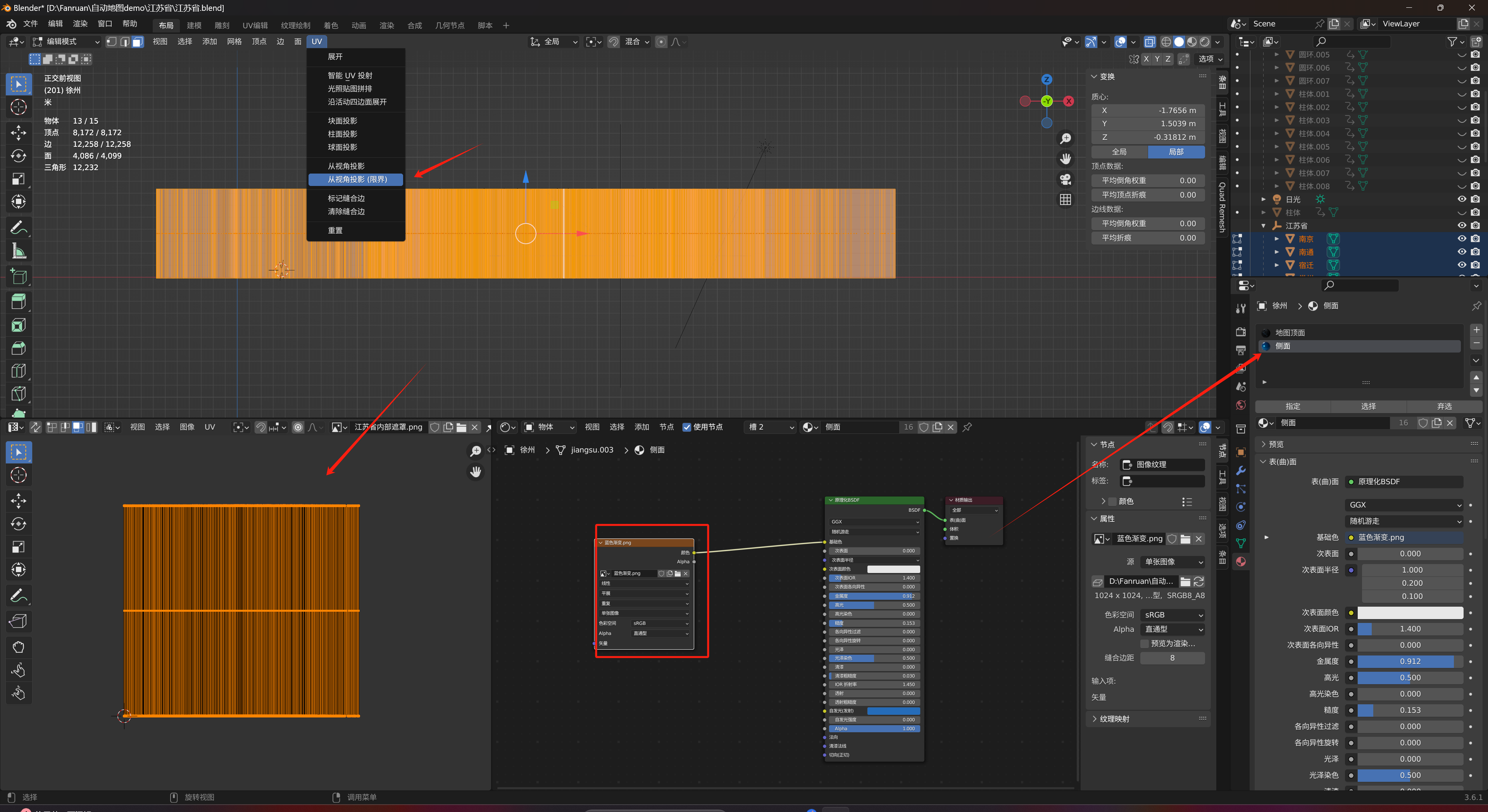Switch perspective/orthographic grid icon
Viewport: 1488px width, 812px height.
point(1066,200)
